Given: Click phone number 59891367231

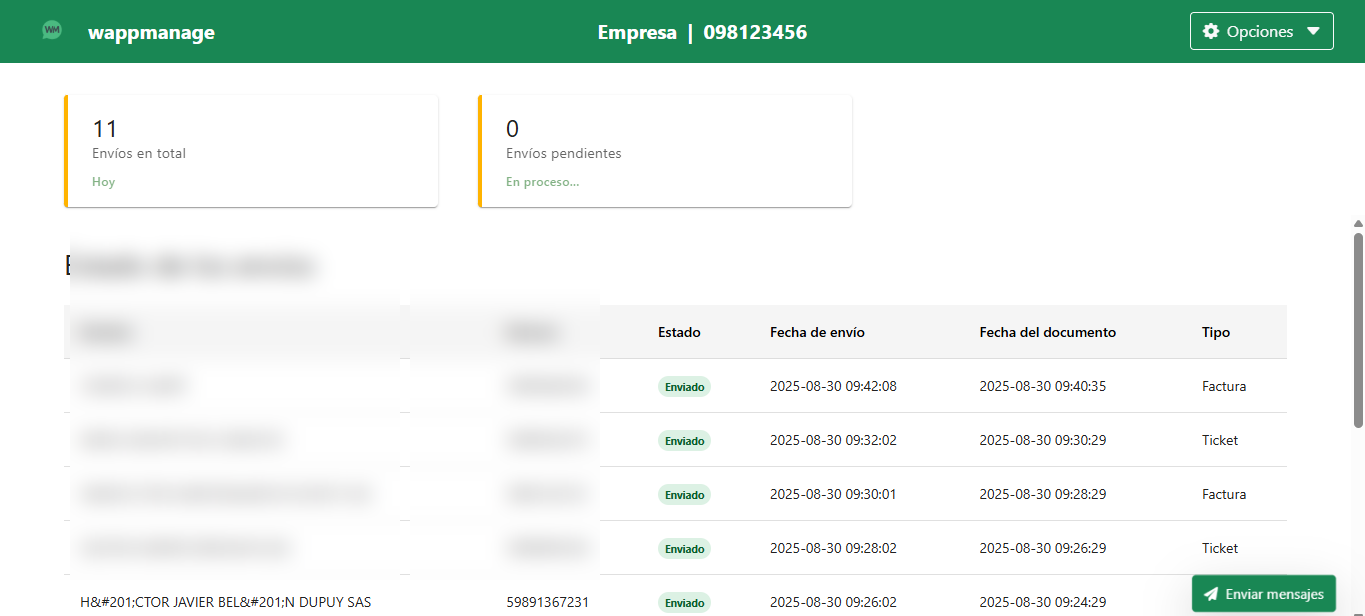Looking at the screenshot, I should coord(547,602).
